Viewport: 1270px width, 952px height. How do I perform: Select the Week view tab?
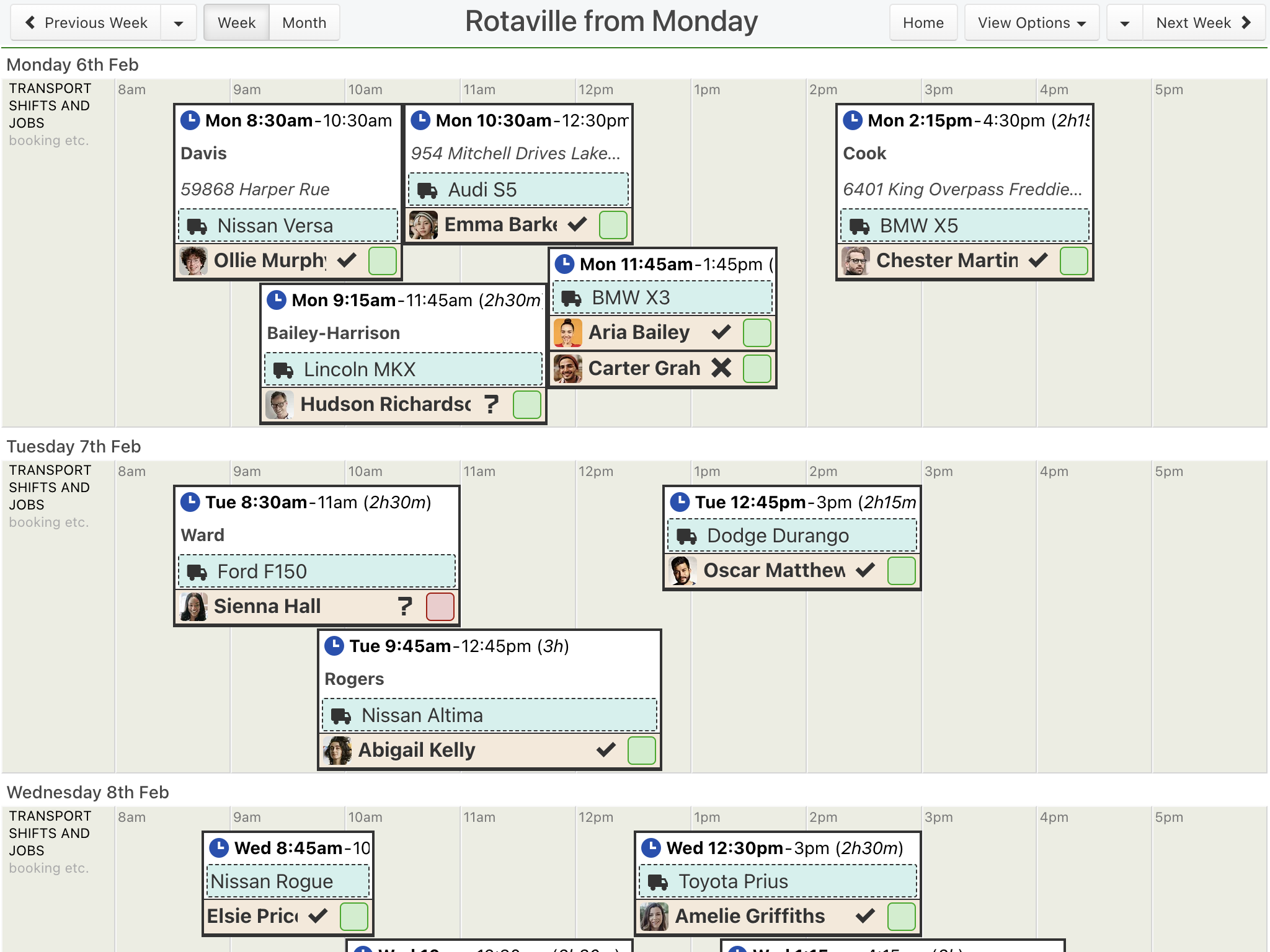click(237, 23)
